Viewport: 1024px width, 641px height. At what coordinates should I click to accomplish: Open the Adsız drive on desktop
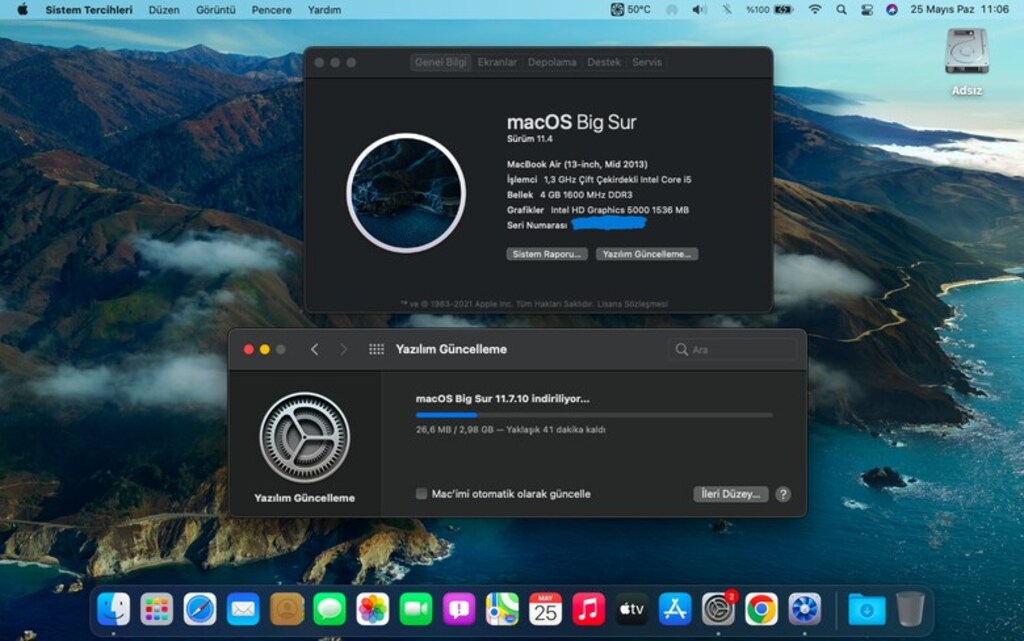tap(967, 62)
